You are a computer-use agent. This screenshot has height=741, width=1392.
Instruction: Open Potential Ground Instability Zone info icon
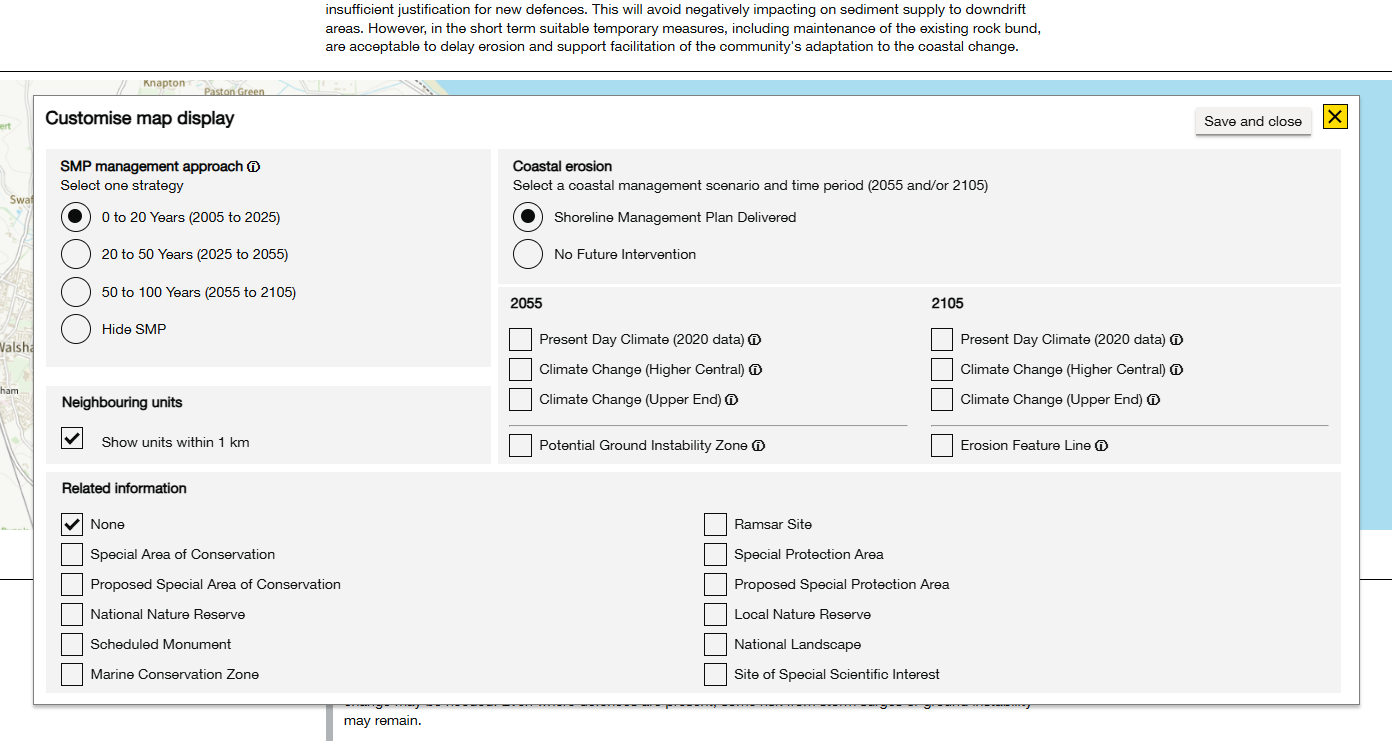click(759, 446)
